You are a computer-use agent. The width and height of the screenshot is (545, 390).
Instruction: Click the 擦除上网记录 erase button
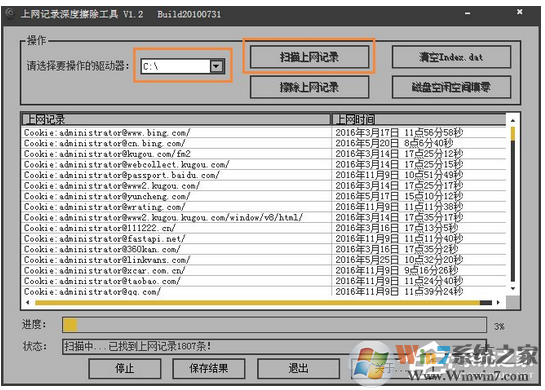pos(309,87)
